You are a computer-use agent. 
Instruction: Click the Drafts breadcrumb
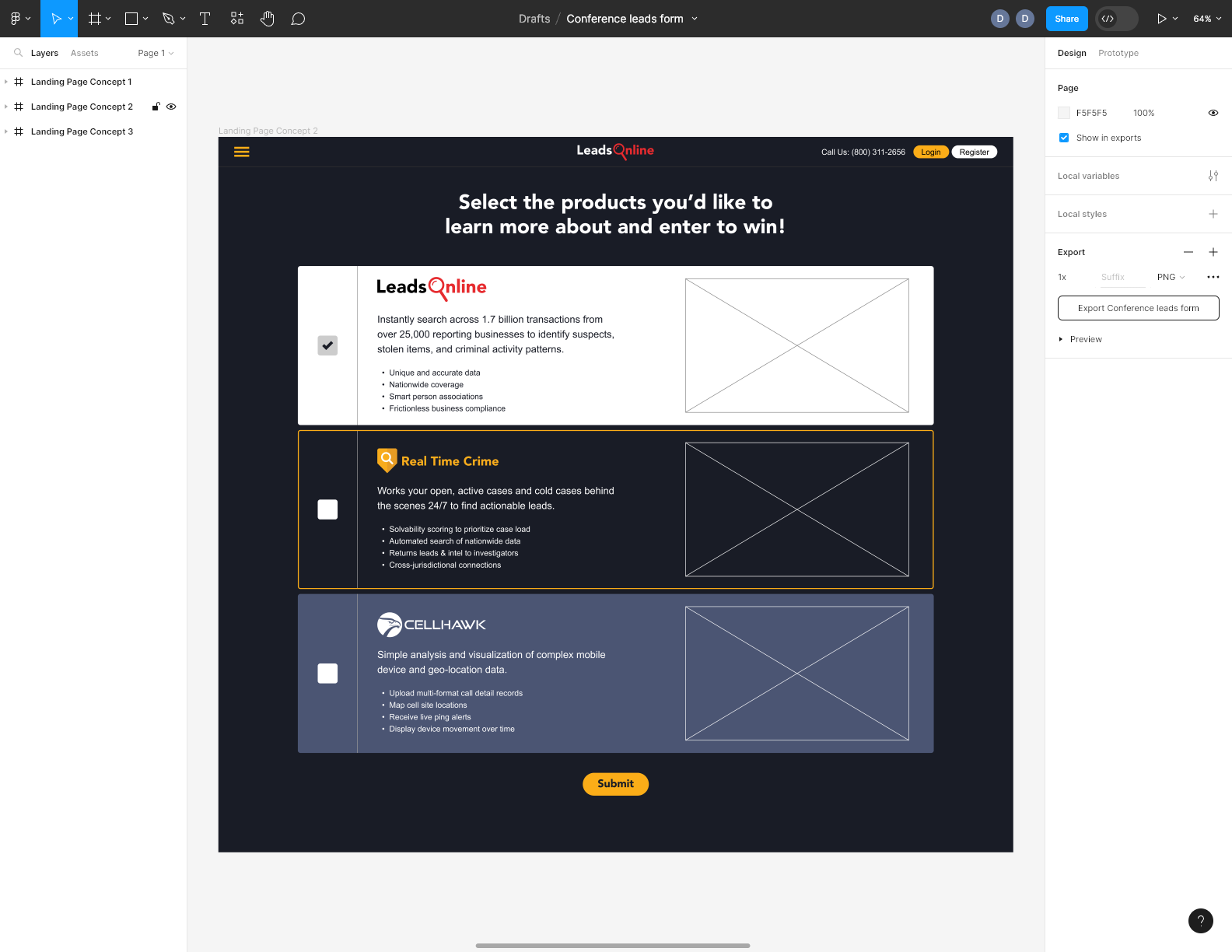[x=534, y=19]
